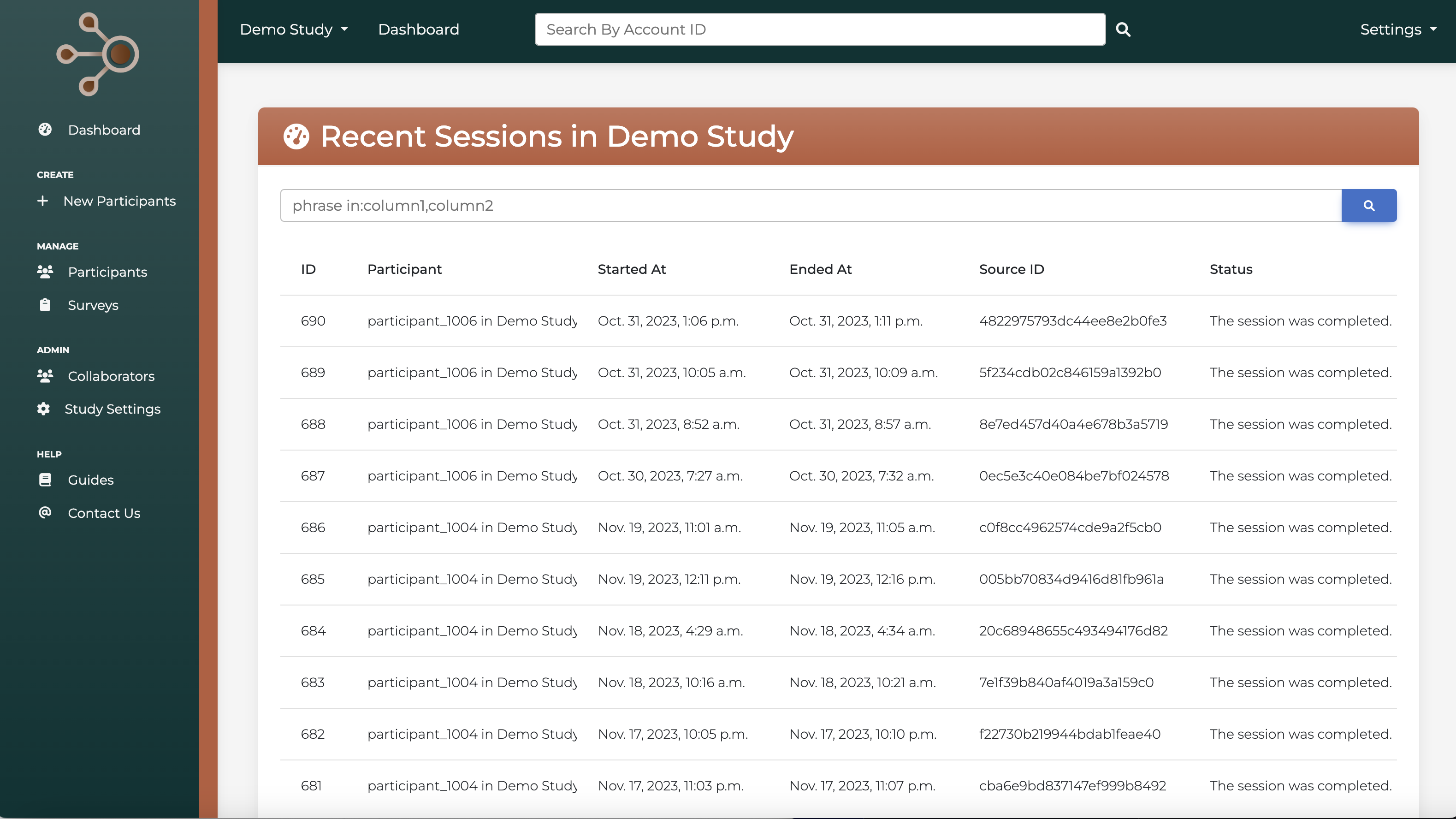Click end time Nov. 17, 2023, 10:10 p.m.
Viewport: 1456px width, 819px height.
pyautogui.click(x=863, y=734)
